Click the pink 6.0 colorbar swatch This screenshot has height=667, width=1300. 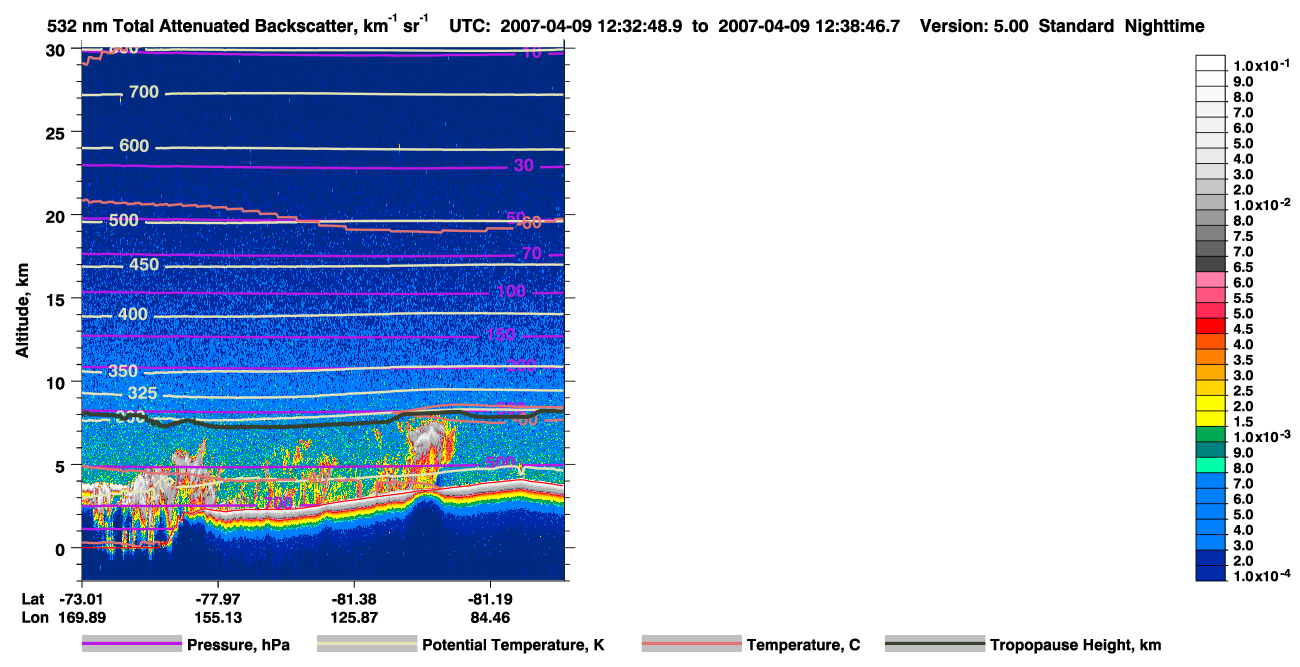click(x=1210, y=279)
